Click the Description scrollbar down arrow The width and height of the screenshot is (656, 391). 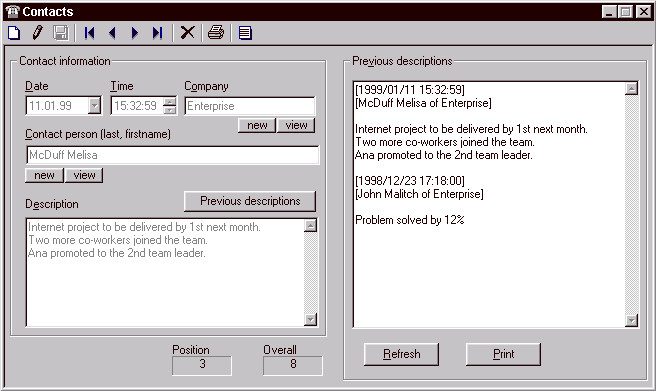coord(310,319)
